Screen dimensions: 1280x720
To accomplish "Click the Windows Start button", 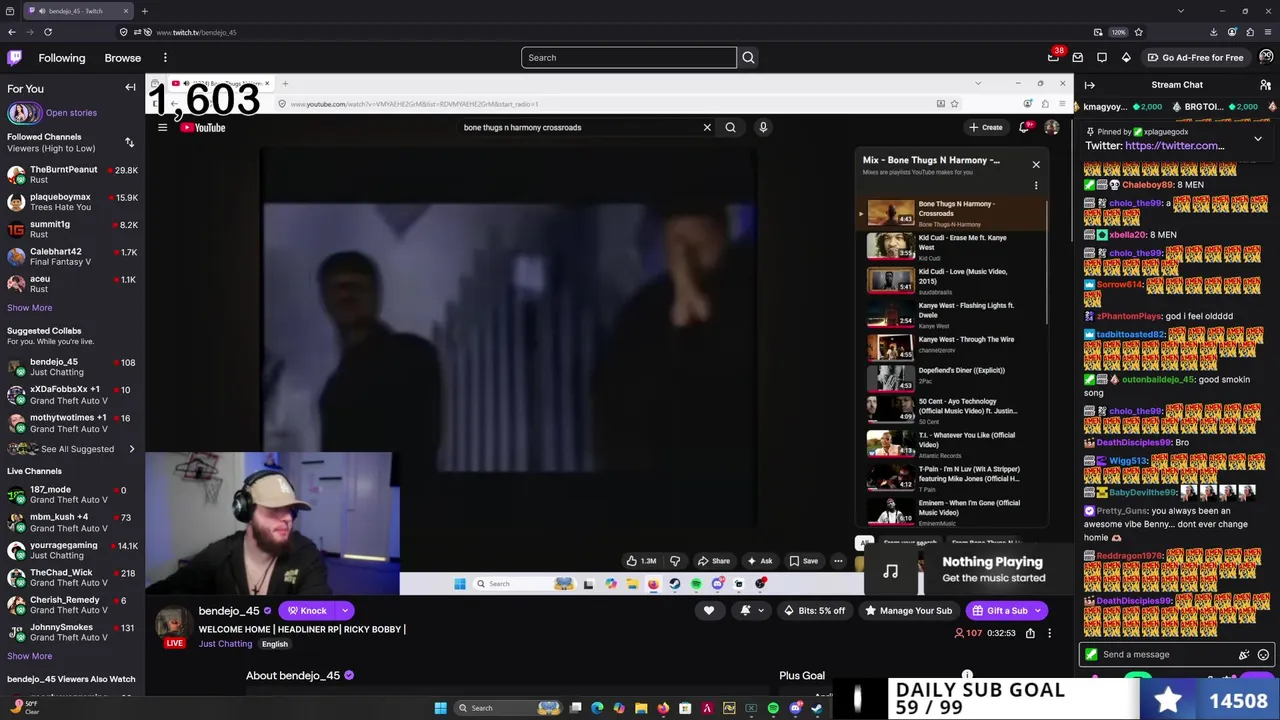I will pyautogui.click(x=440, y=708).
